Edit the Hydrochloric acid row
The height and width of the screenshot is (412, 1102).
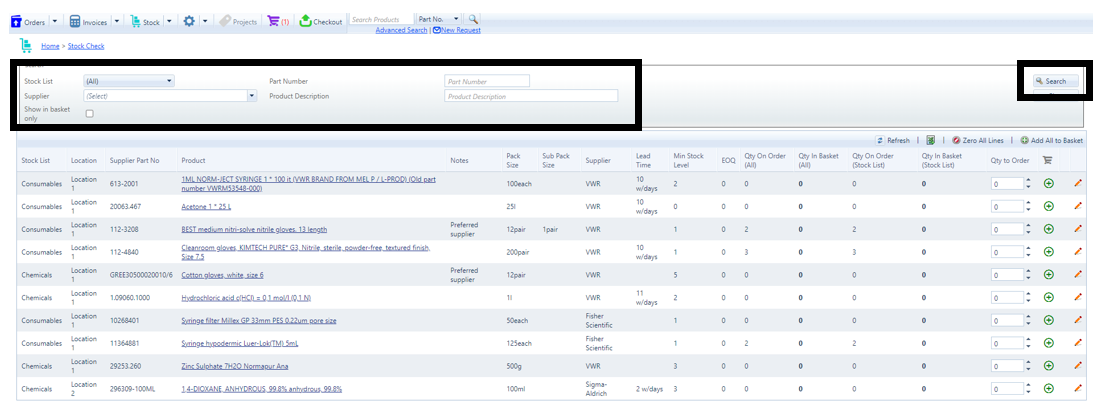point(1077,297)
